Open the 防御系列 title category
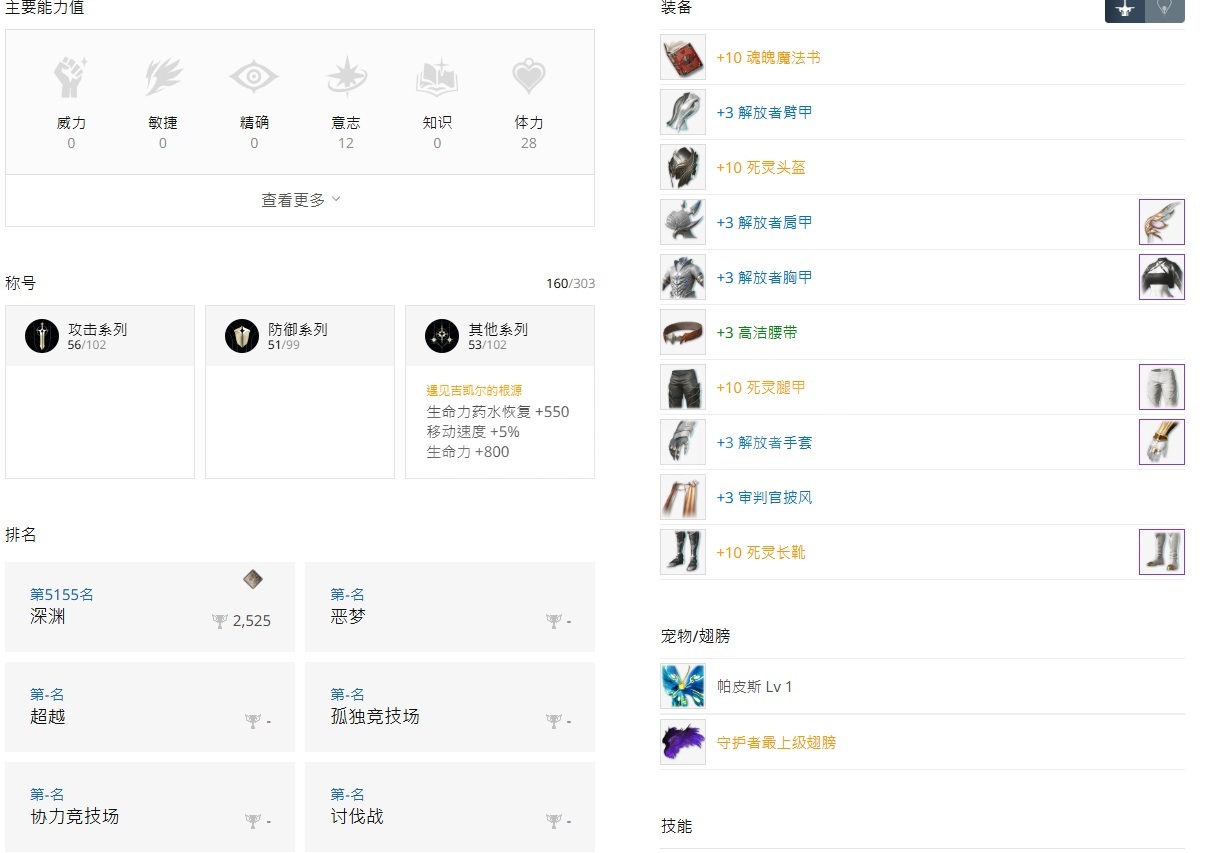This screenshot has width=1217, height=853. [x=300, y=336]
